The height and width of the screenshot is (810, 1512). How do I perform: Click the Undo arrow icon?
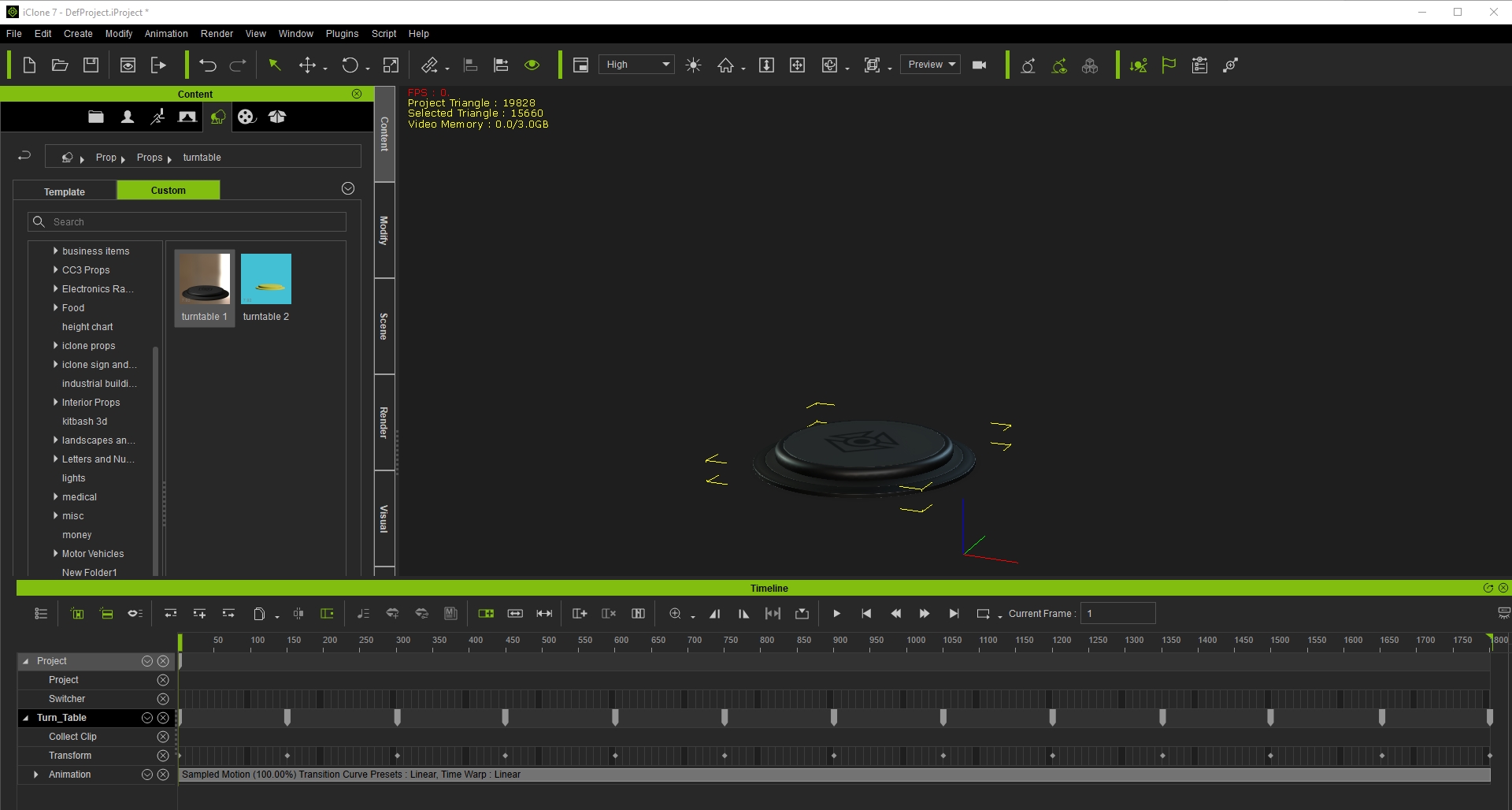(x=208, y=65)
